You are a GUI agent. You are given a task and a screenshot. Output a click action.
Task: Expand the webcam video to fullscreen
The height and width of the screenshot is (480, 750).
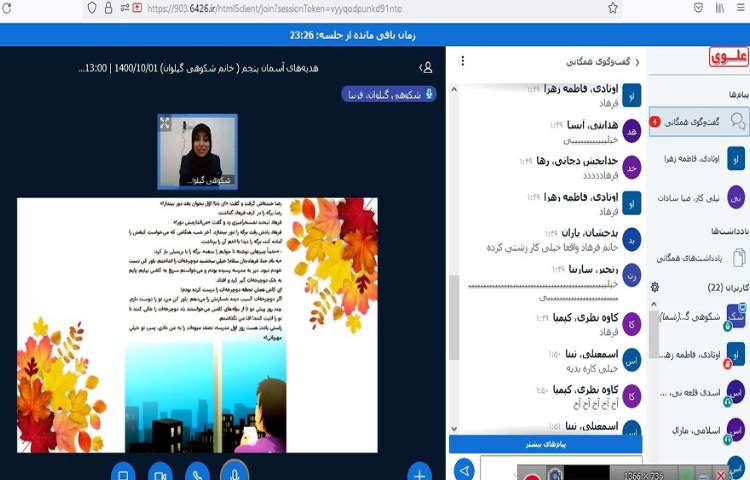[x=165, y=123]
